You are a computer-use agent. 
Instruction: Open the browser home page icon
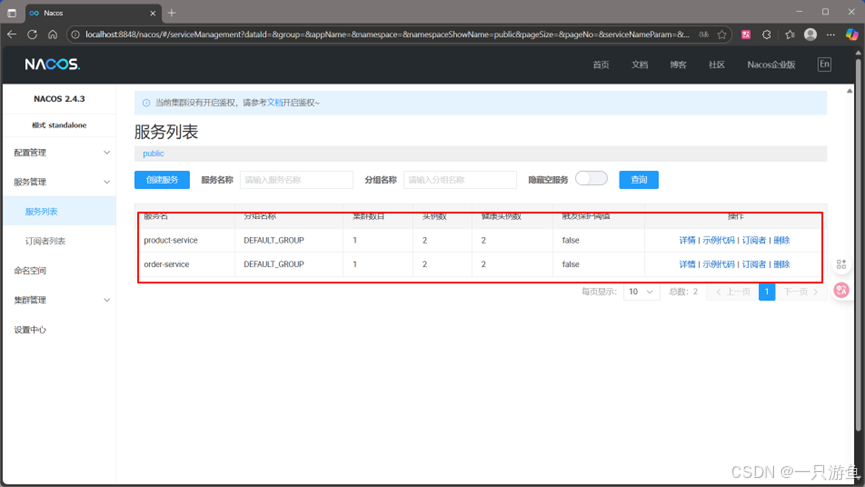pos(52,34)
